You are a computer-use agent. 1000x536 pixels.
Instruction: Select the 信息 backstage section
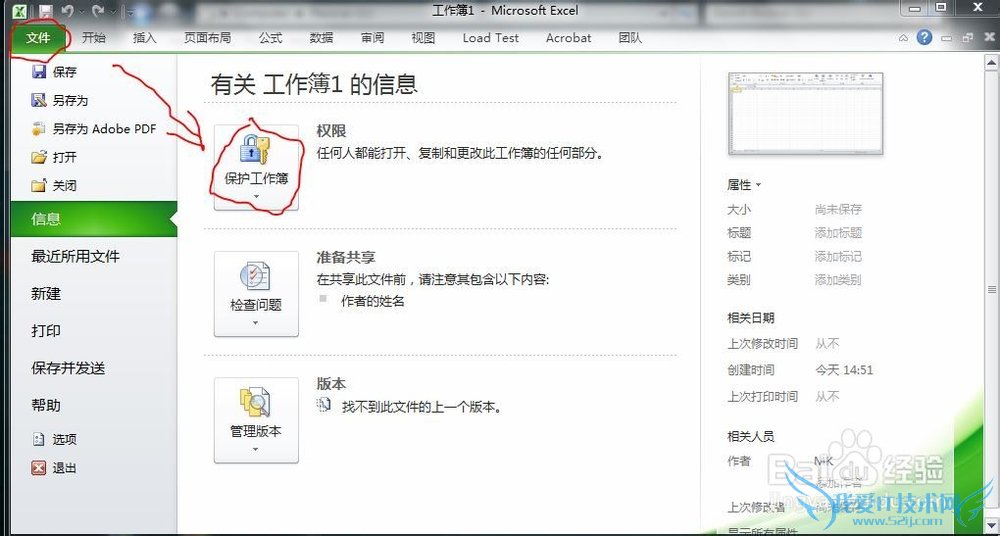tap(94, 219)
